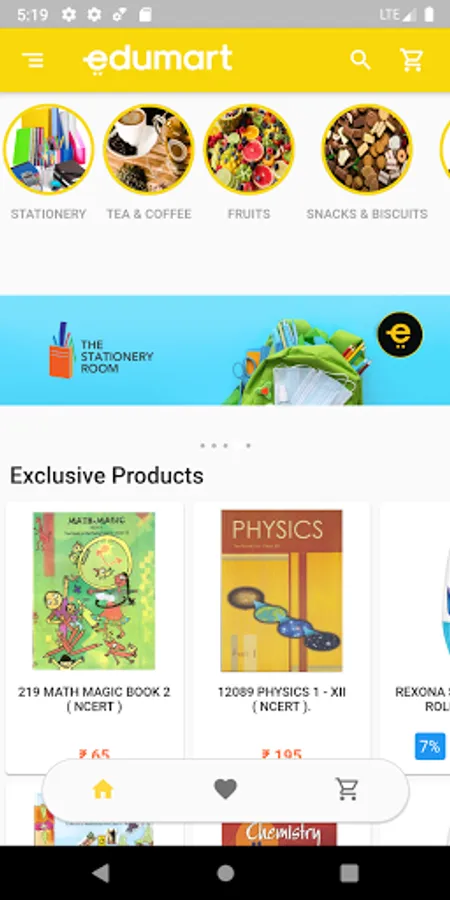The height and width of the screenshot is (900, 450).
Task: Open Snacks & Biscuits category circle
Action: click(x=367, y=149)
